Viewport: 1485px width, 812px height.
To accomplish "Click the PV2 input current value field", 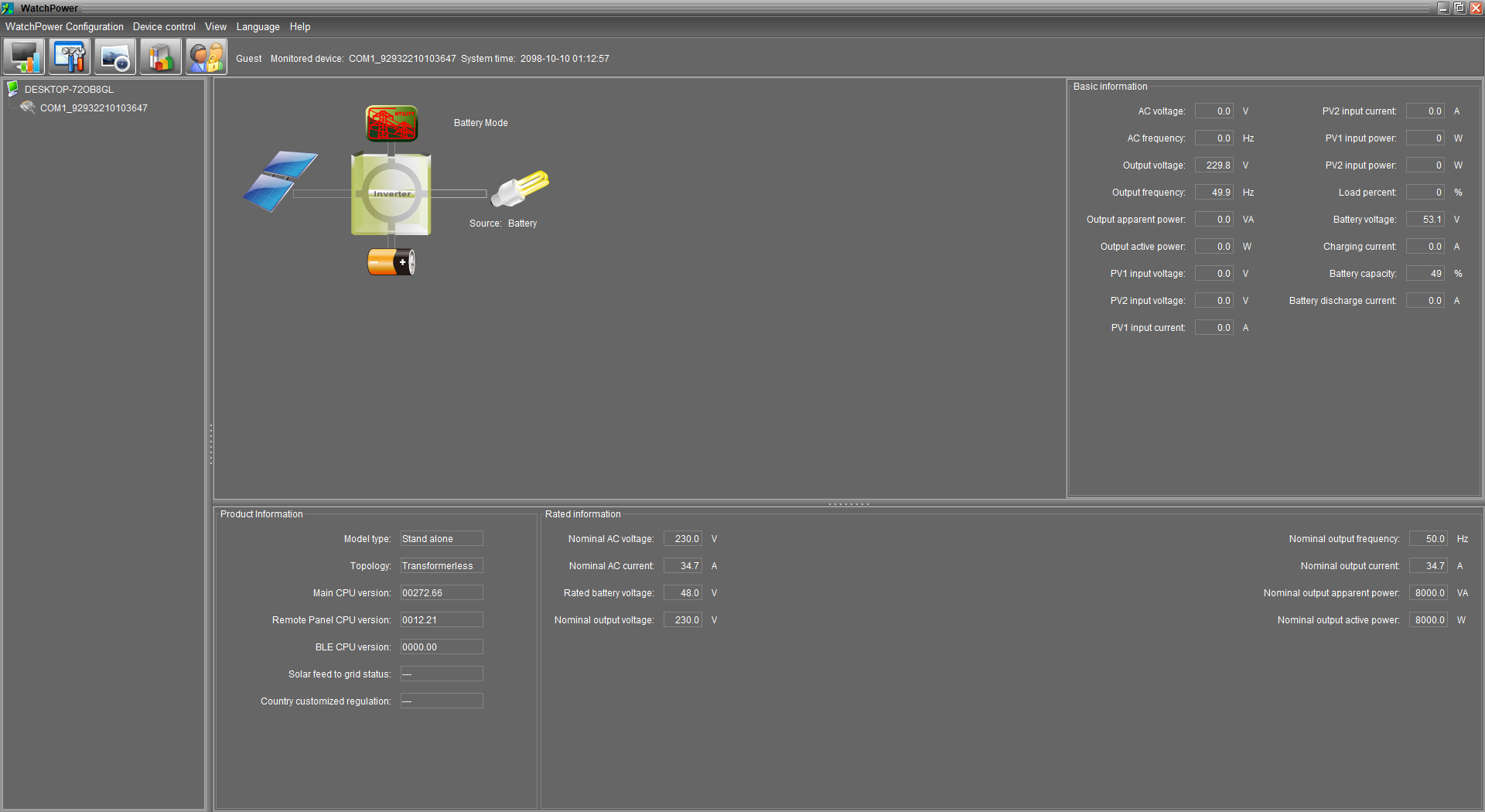I will tap(1425, 111).
